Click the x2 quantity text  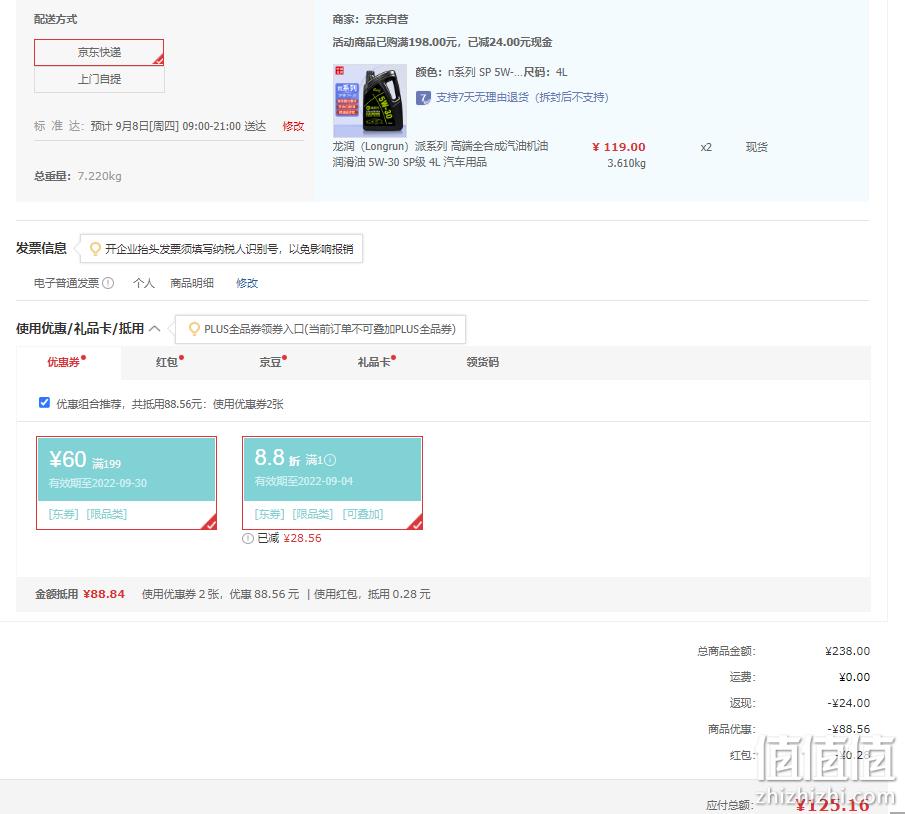coord(706,147)
